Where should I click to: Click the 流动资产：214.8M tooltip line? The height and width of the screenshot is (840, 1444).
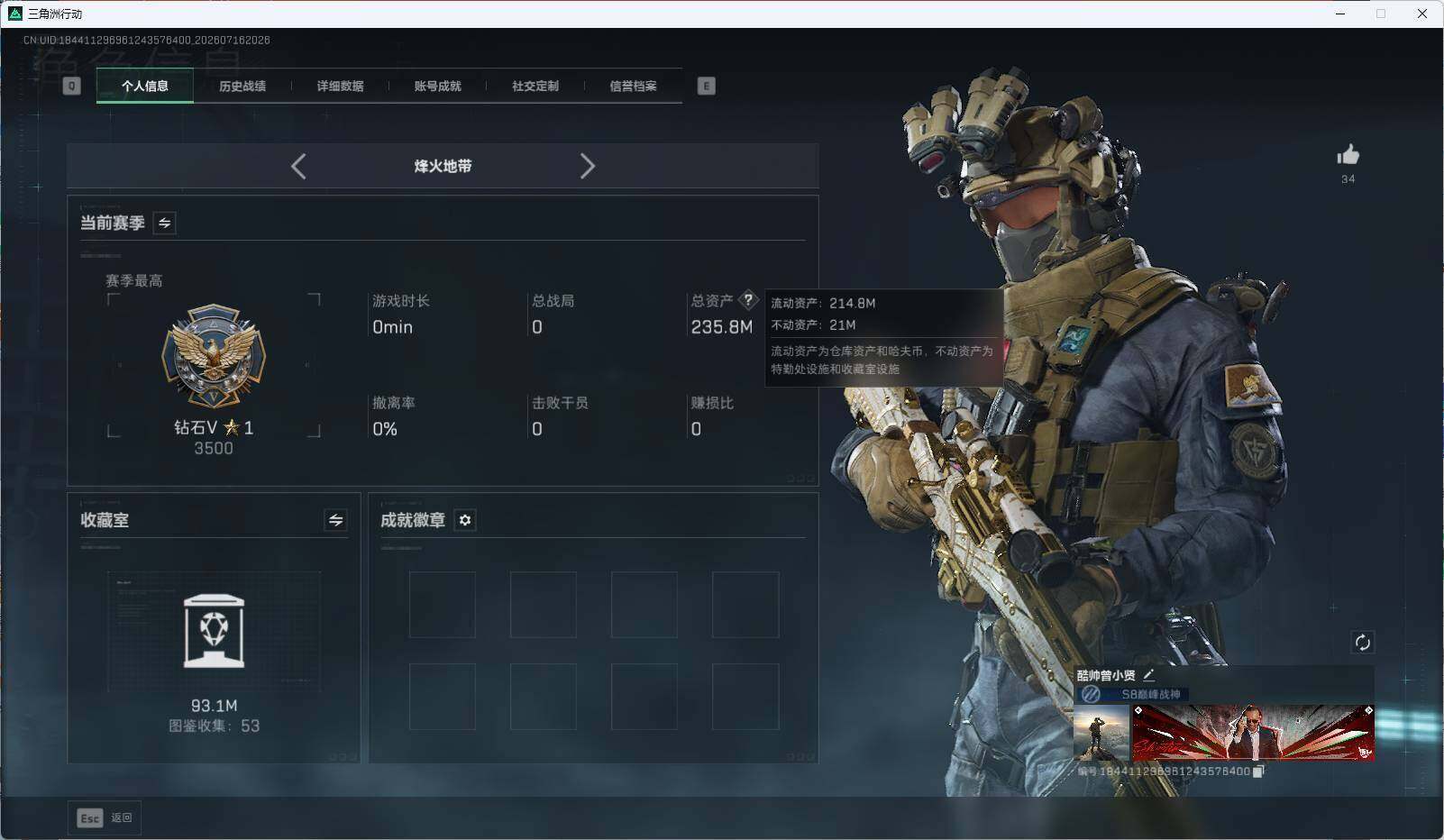(823, 303)
